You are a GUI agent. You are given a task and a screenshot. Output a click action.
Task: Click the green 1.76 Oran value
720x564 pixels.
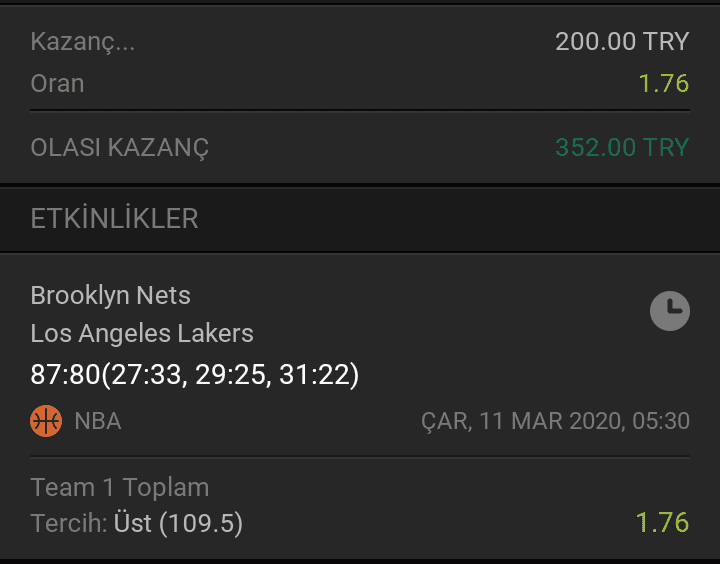pos(664,84)
